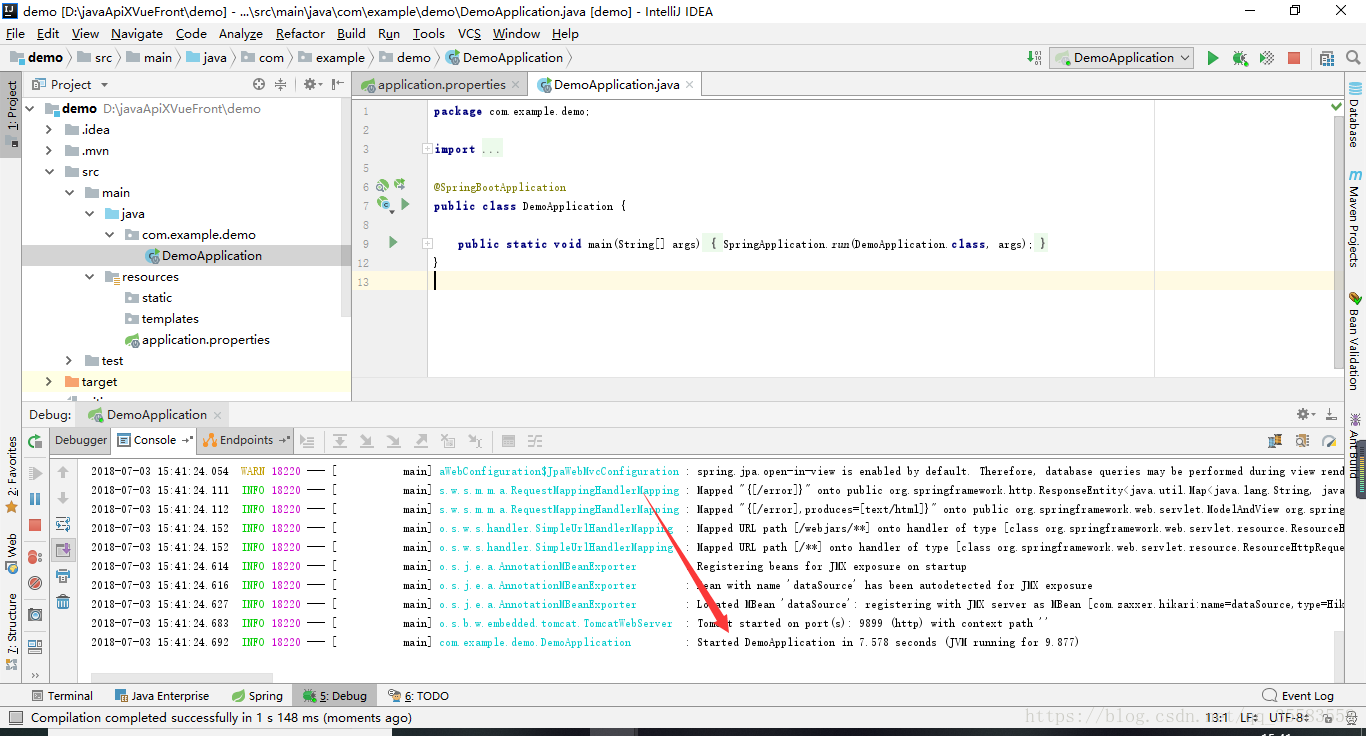Switch to application.properties editor tab
1366x736 pixels.
pyautogui.click(x=441, y=85)
